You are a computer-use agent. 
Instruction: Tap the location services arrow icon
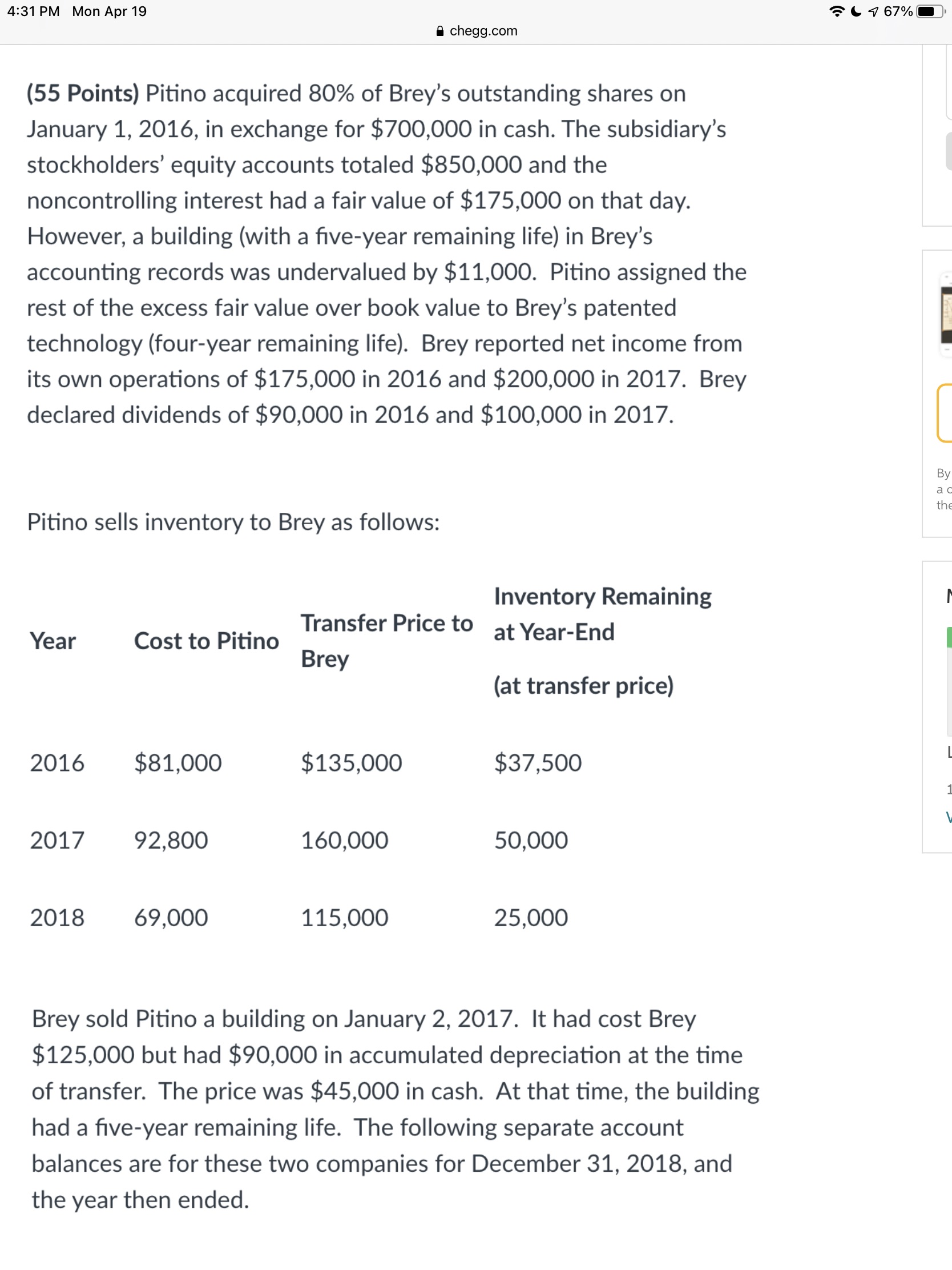pos(873,11)
